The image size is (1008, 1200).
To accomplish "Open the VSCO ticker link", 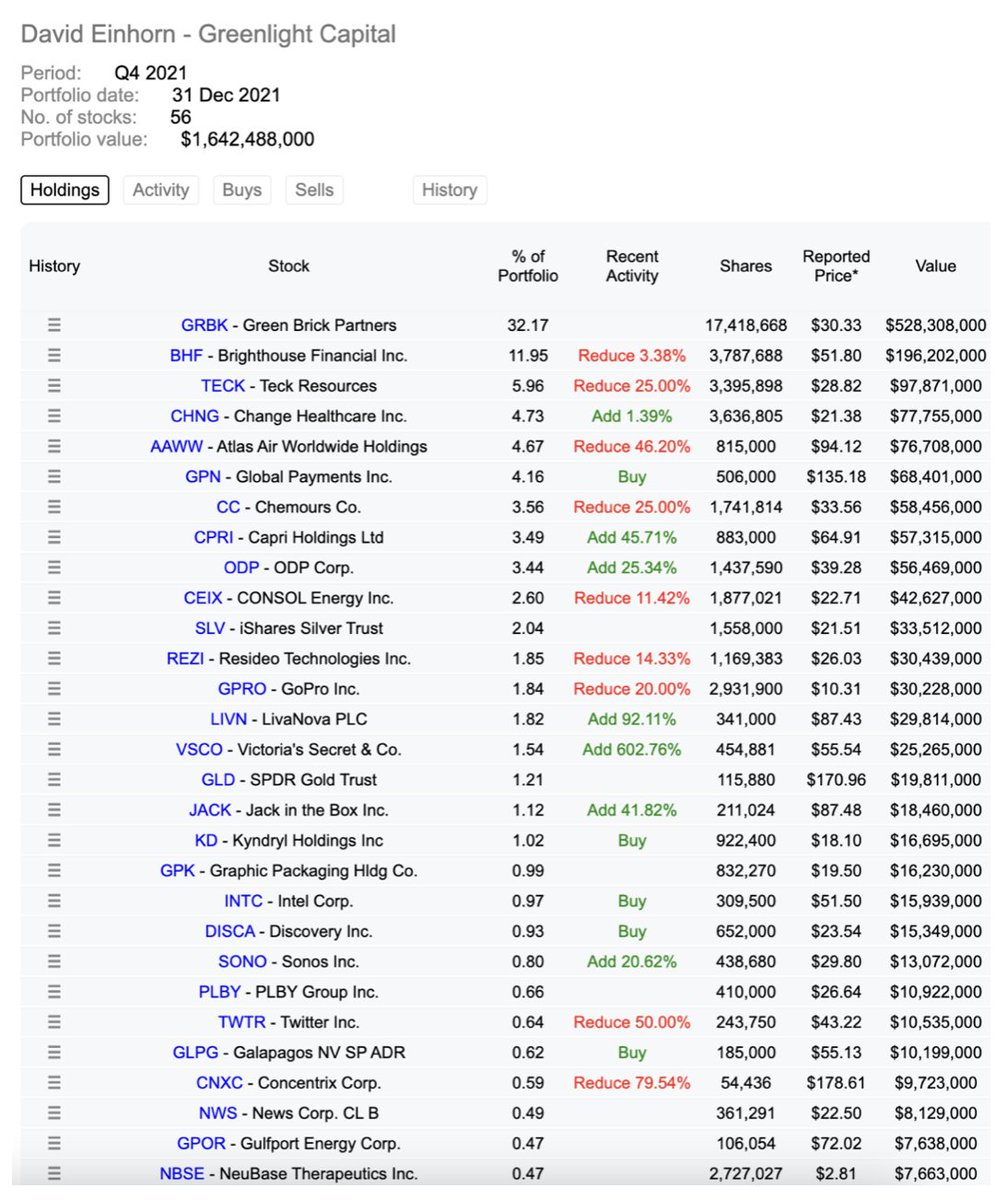I will pos(199,749).
